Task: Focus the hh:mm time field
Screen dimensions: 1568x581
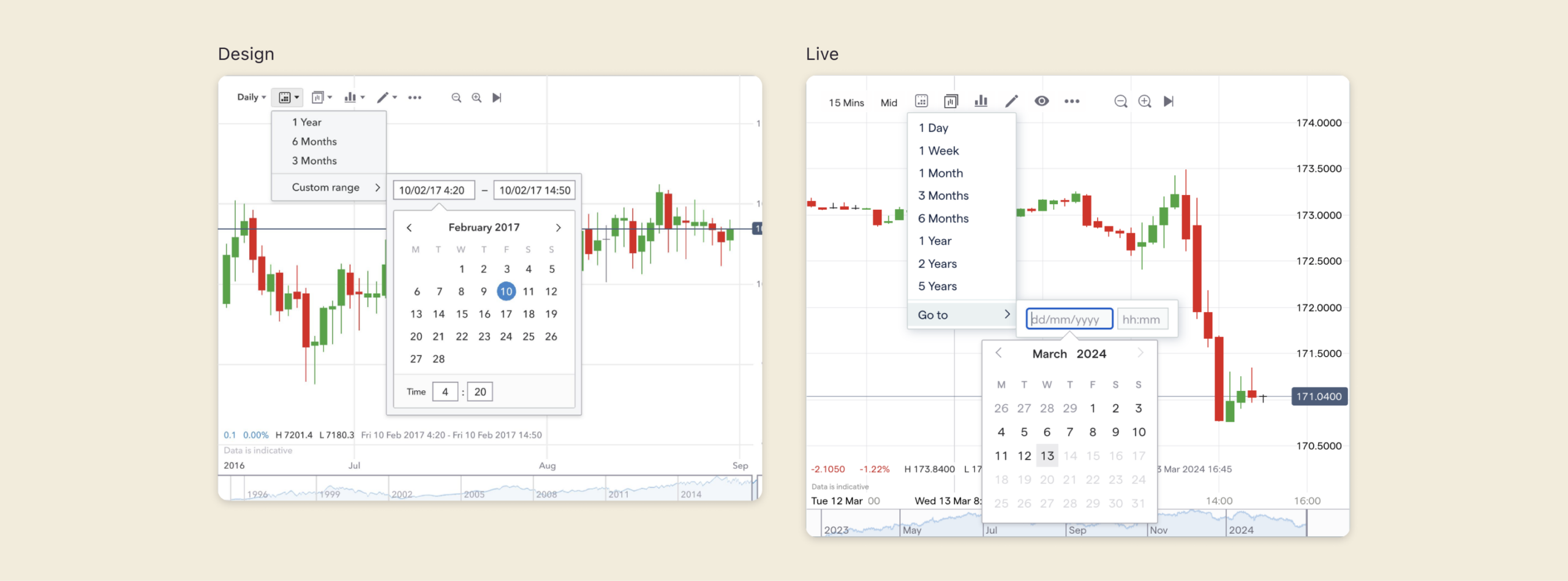Action: (x=1142, y=319)
